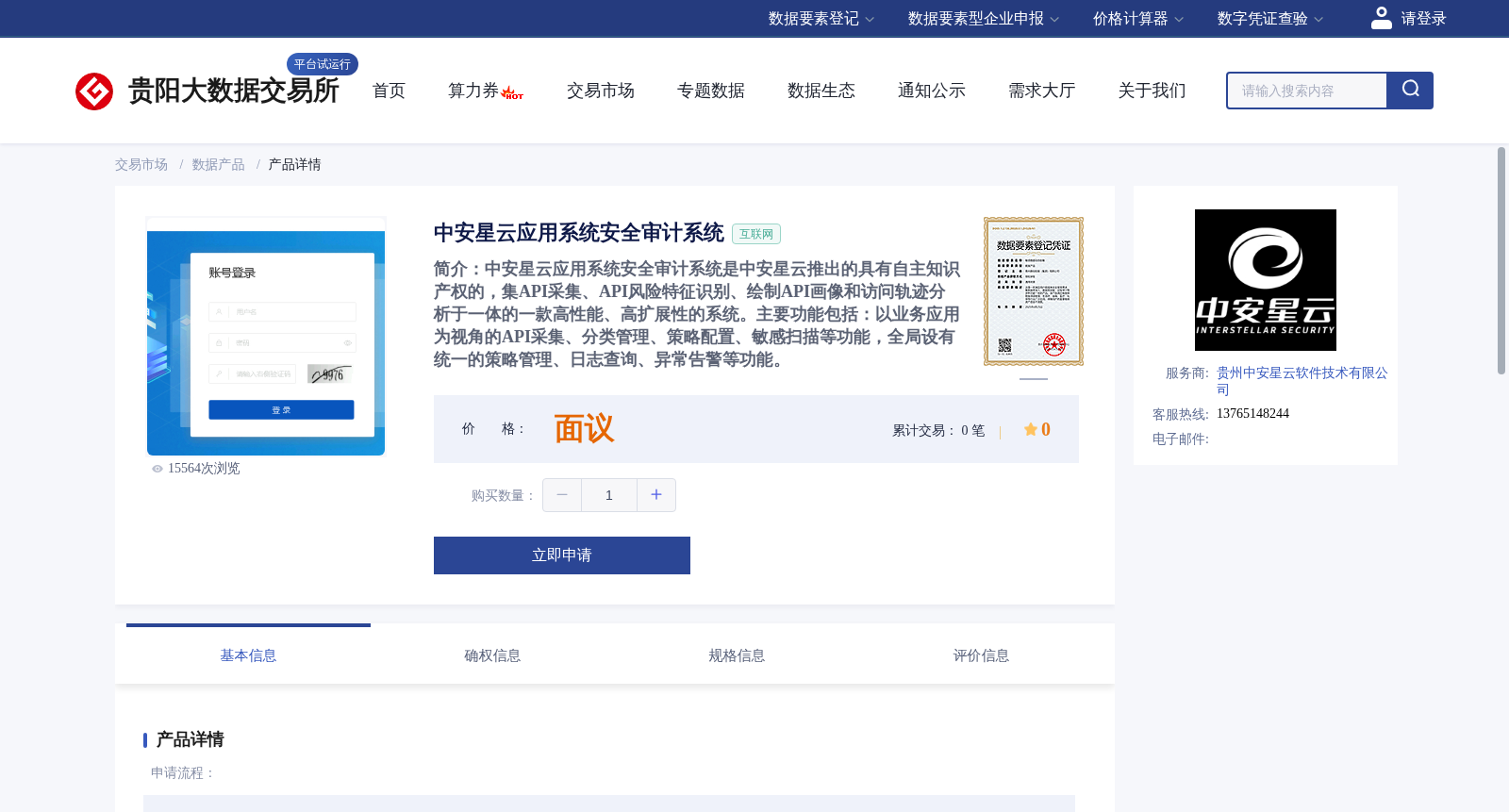Open 通知公示 navigation item

point(932,91)
